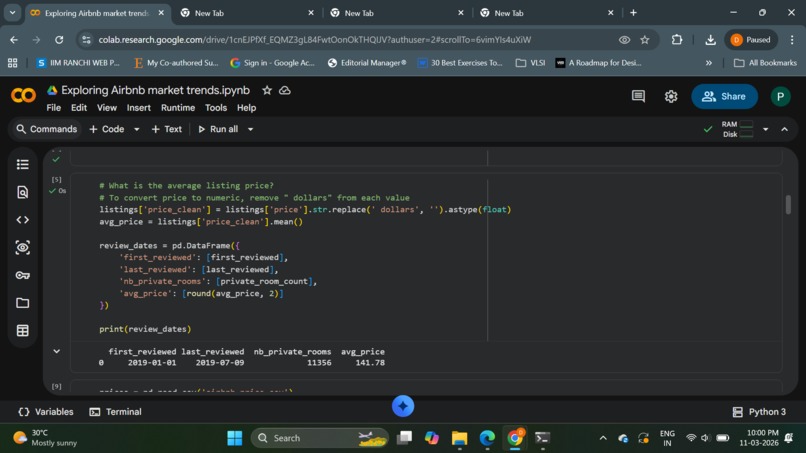Open the code snippets sidebar panel
Image resolution: width=806 pixels, height=453 pixels.
pyautogui.click(x=23, y=220)
